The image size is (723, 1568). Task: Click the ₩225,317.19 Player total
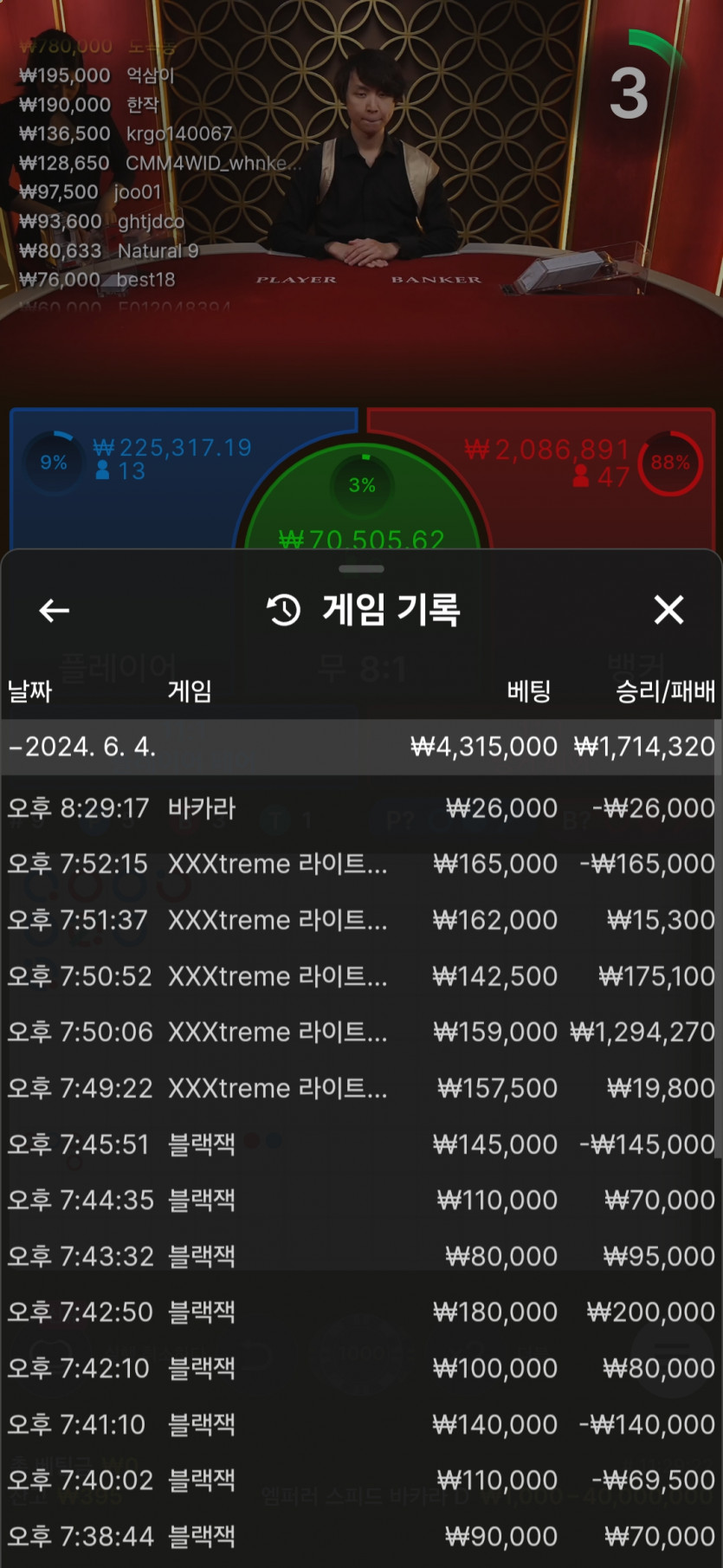point(172,447)
